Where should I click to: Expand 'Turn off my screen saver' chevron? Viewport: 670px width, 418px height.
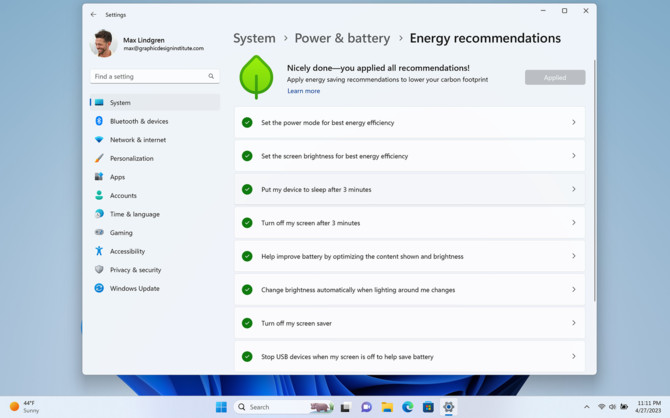(x=574, y=323)
